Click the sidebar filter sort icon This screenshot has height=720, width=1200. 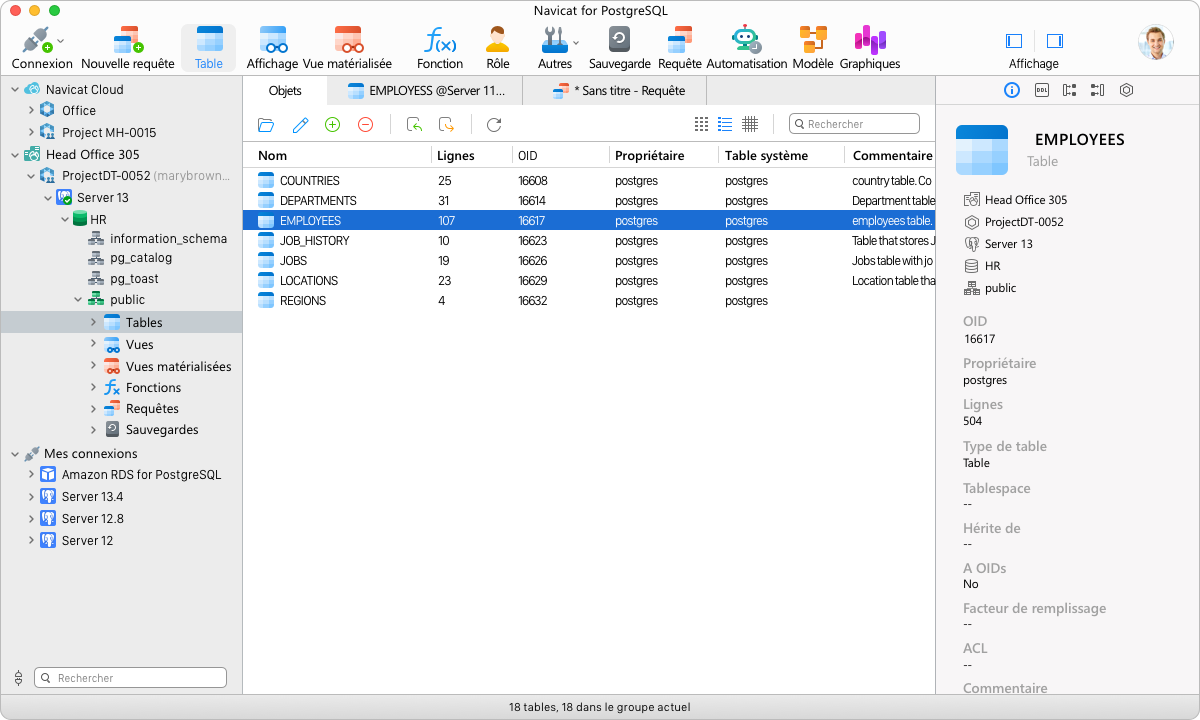[18, 678]
